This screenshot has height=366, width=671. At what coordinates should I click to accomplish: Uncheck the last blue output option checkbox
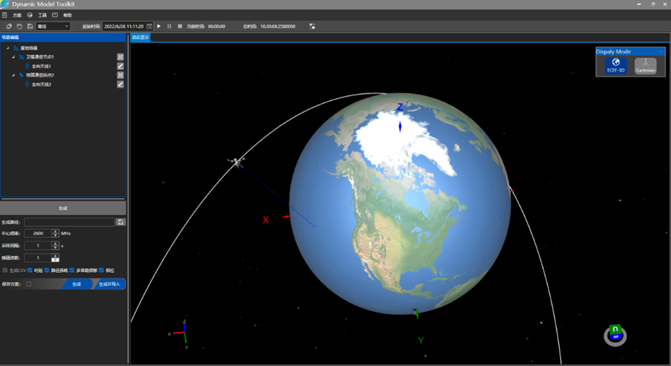(101, 270)
